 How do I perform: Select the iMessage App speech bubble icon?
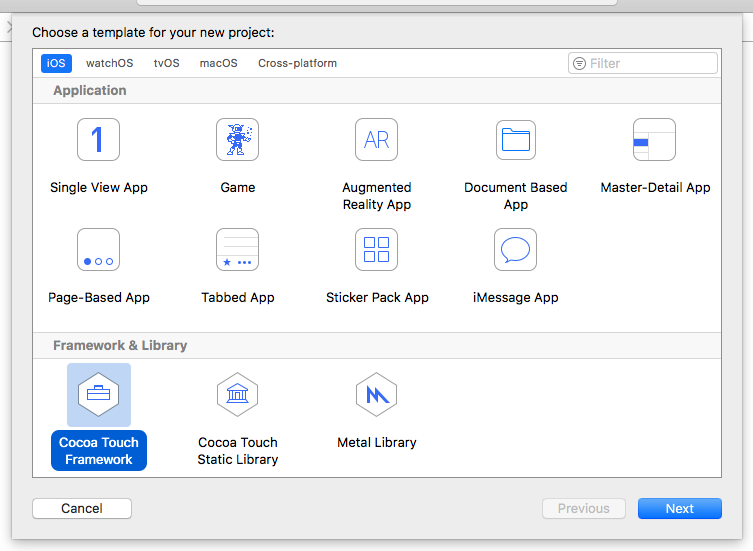point(516,250)
